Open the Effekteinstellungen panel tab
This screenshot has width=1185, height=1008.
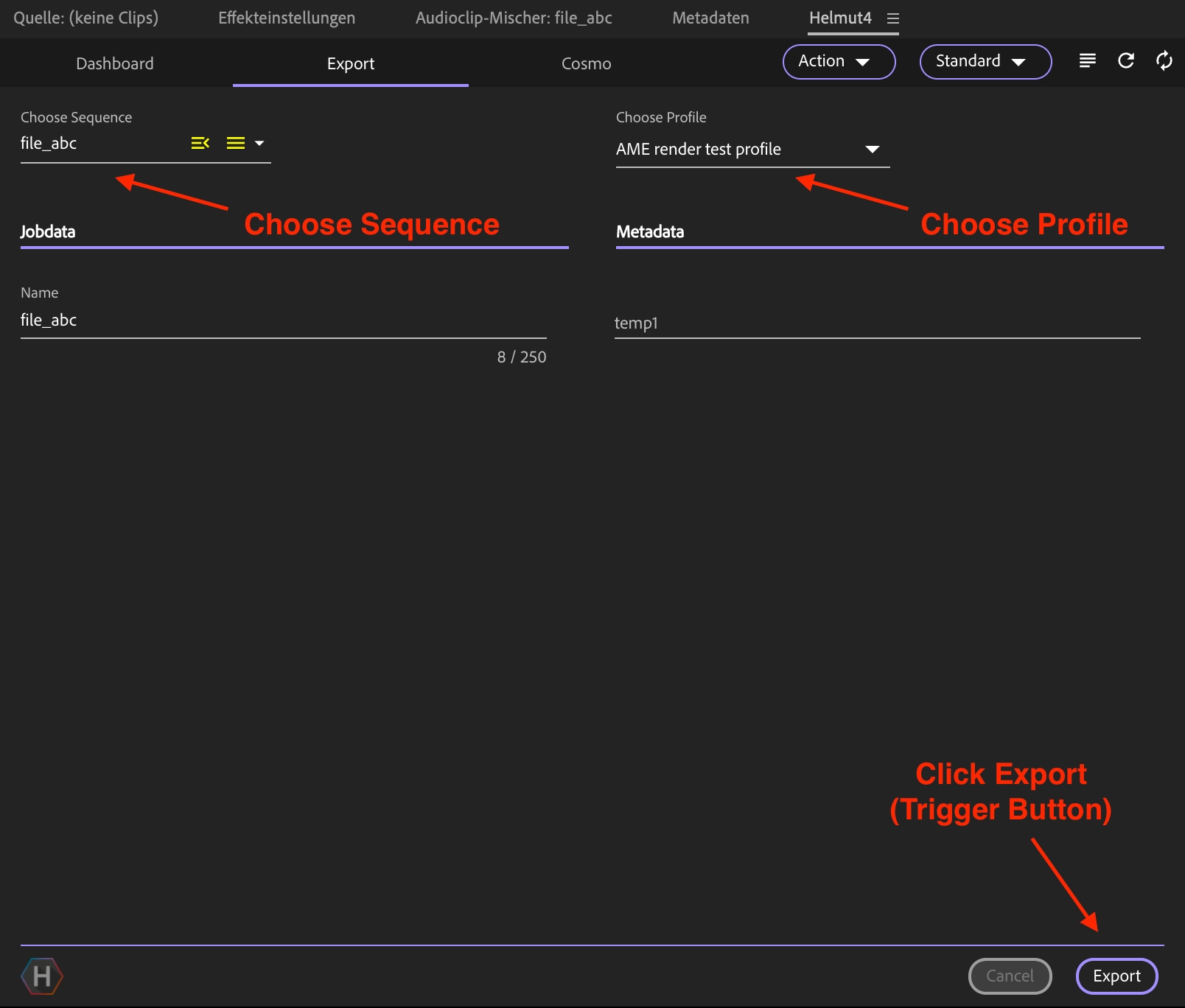pos(287,18)
